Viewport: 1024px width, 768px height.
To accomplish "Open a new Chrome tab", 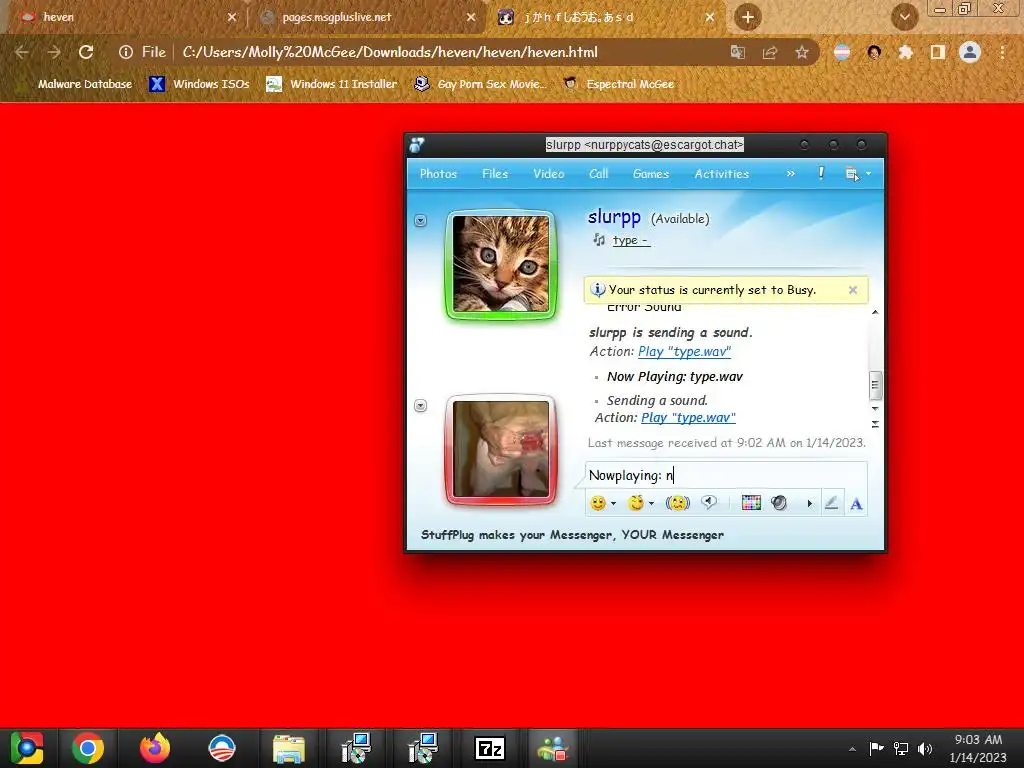I will [x=748, y=17].
